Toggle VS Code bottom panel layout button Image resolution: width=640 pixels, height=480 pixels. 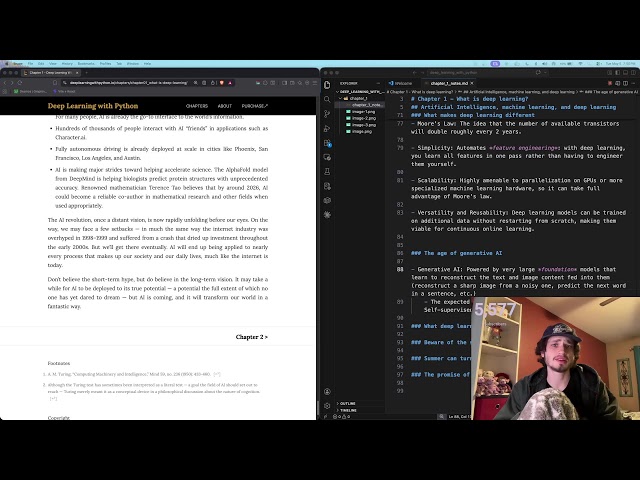(625, 73)
